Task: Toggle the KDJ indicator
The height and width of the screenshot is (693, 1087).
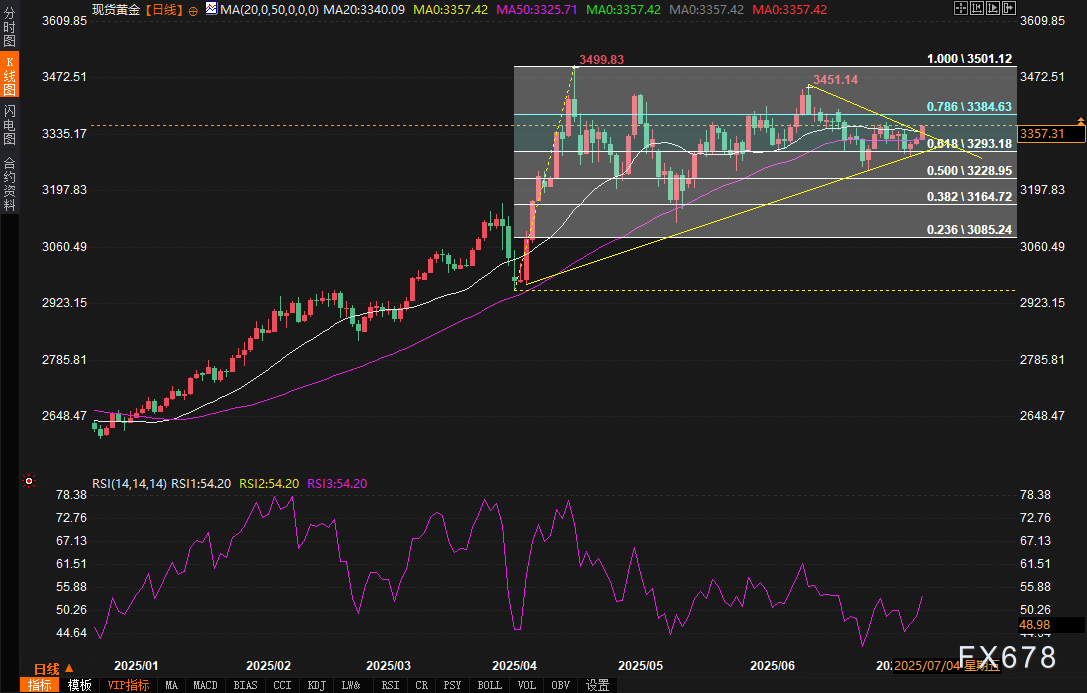Action: (316, 685)
